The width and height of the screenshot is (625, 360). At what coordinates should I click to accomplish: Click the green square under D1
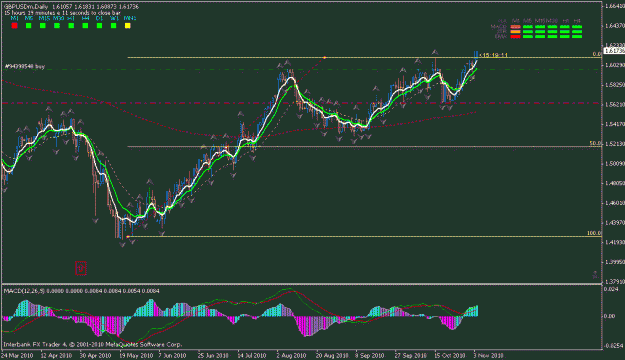[x=99, y=26]
